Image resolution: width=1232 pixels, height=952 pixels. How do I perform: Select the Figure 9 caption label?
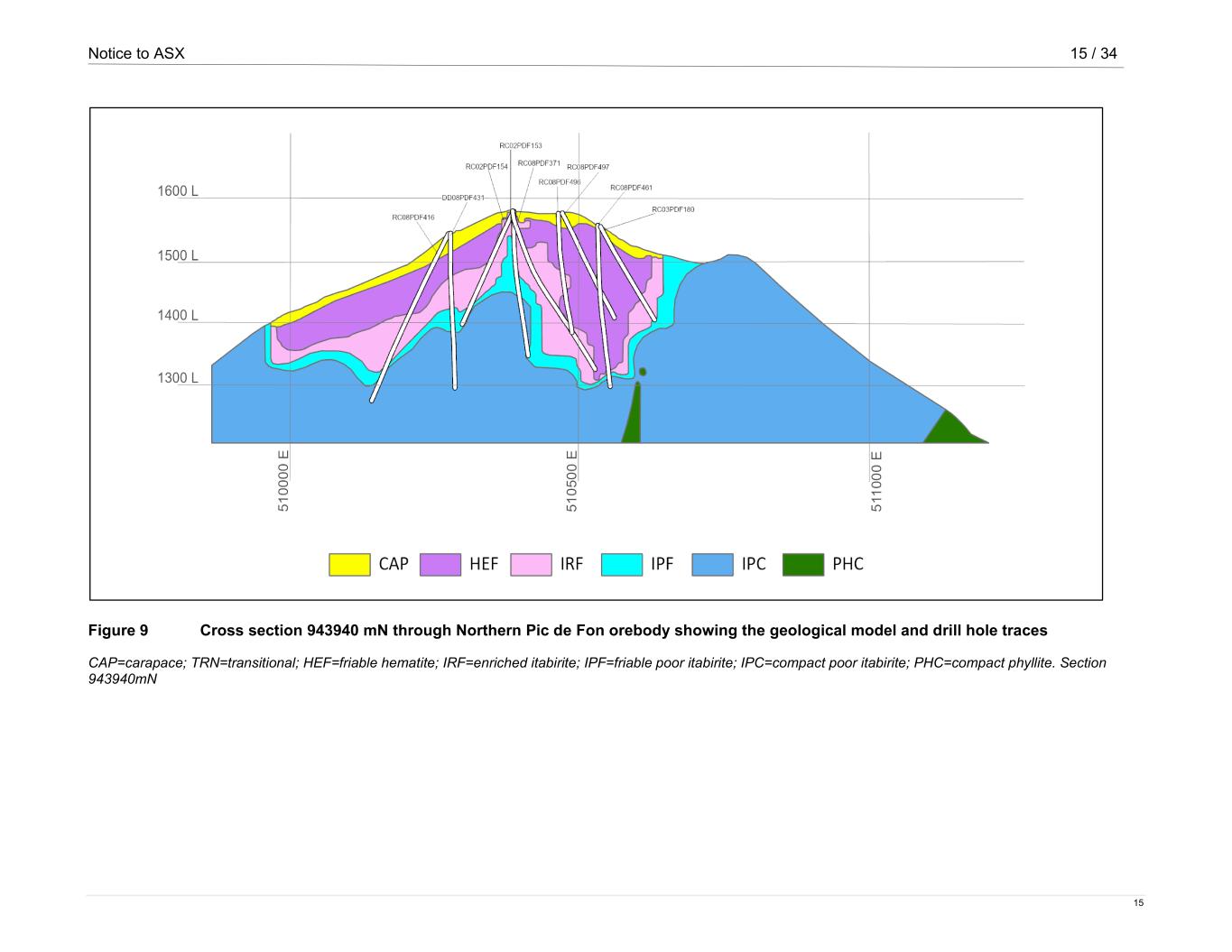tap(118, 630)
